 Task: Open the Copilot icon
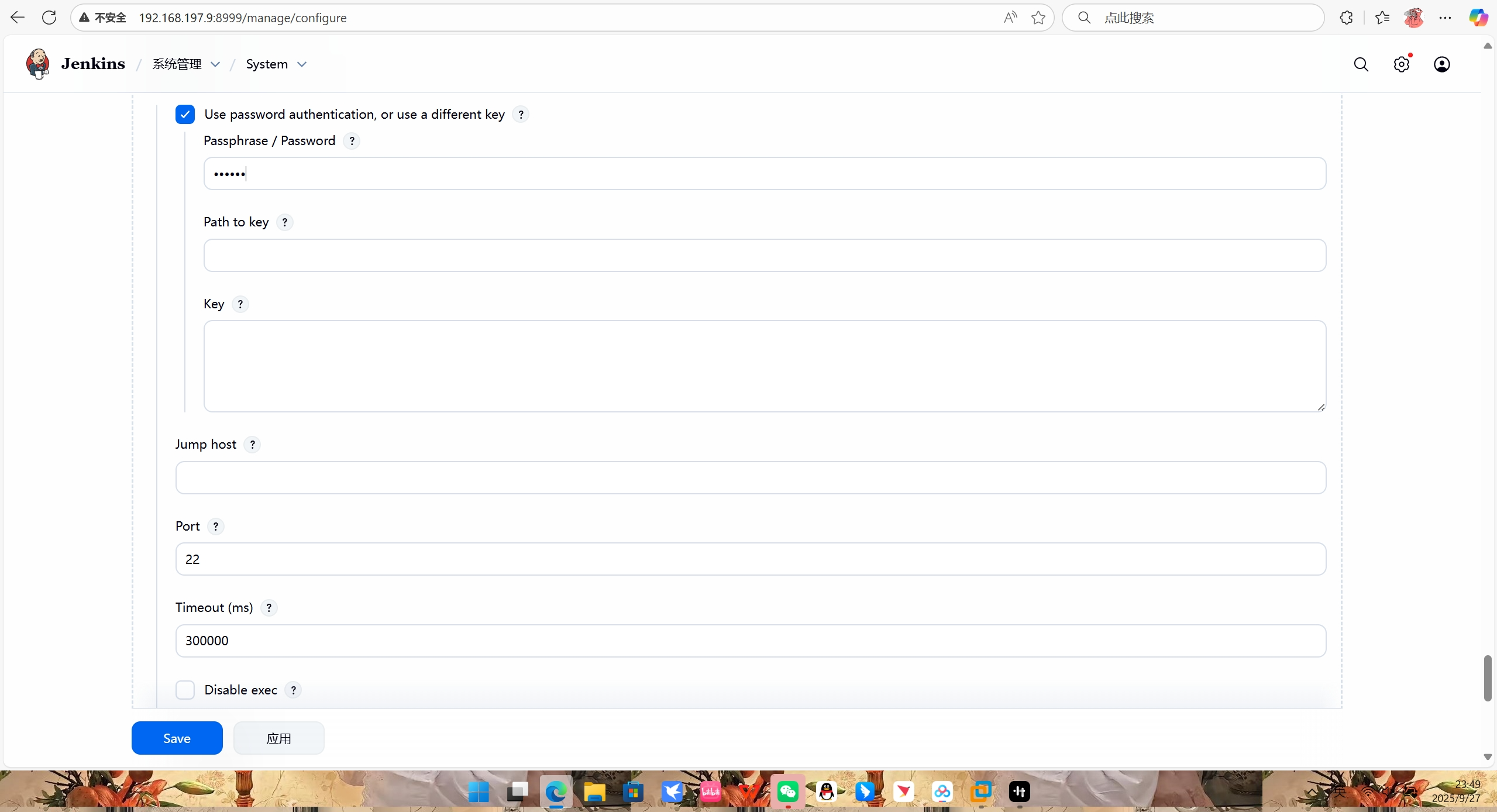[x=1478, y=18]
